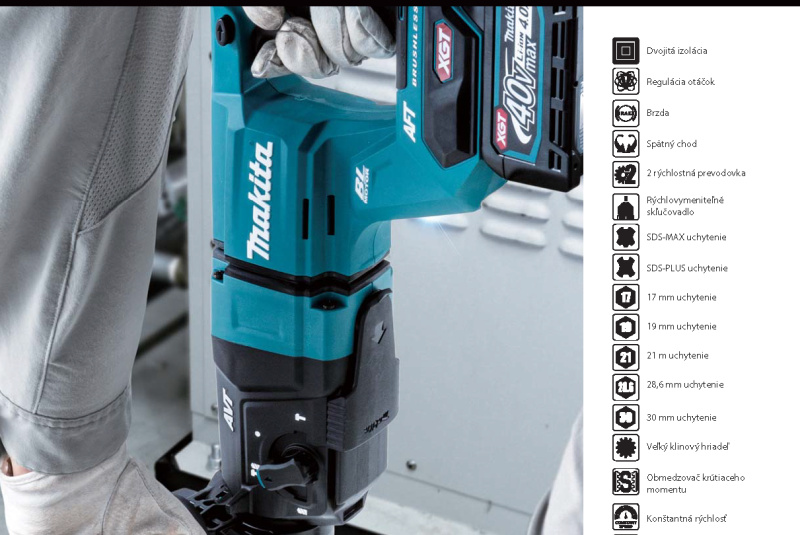Click the 2 rýchlostná prevodovka icon
Viewport: 800px width, 535px height.
click(x=626, y=174)
